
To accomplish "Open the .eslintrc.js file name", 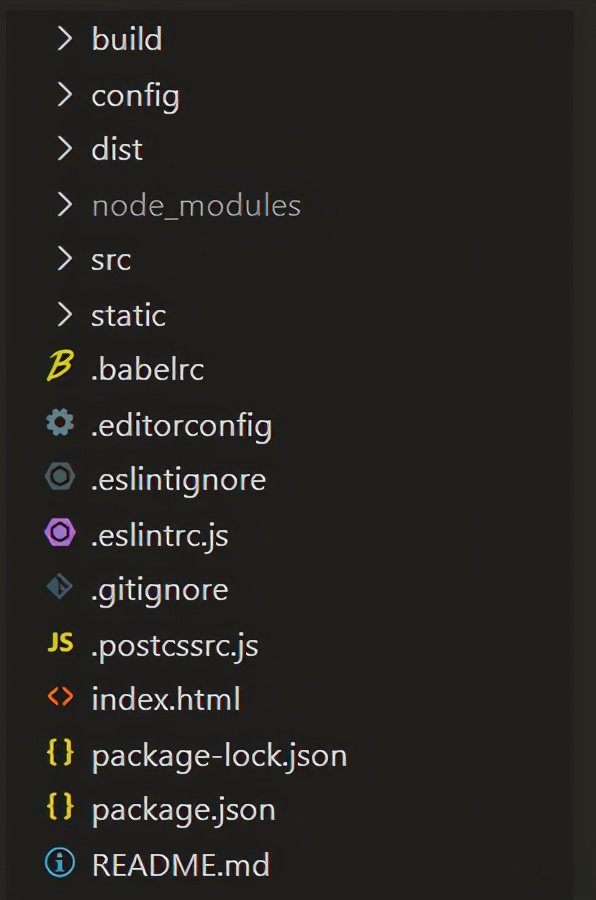I will 160,536.
